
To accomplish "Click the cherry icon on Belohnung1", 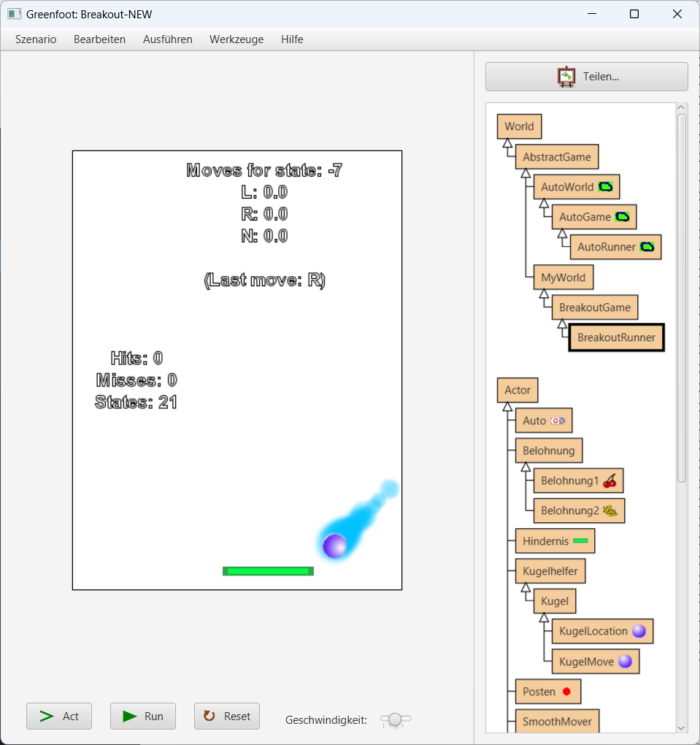I will point(610,481).
